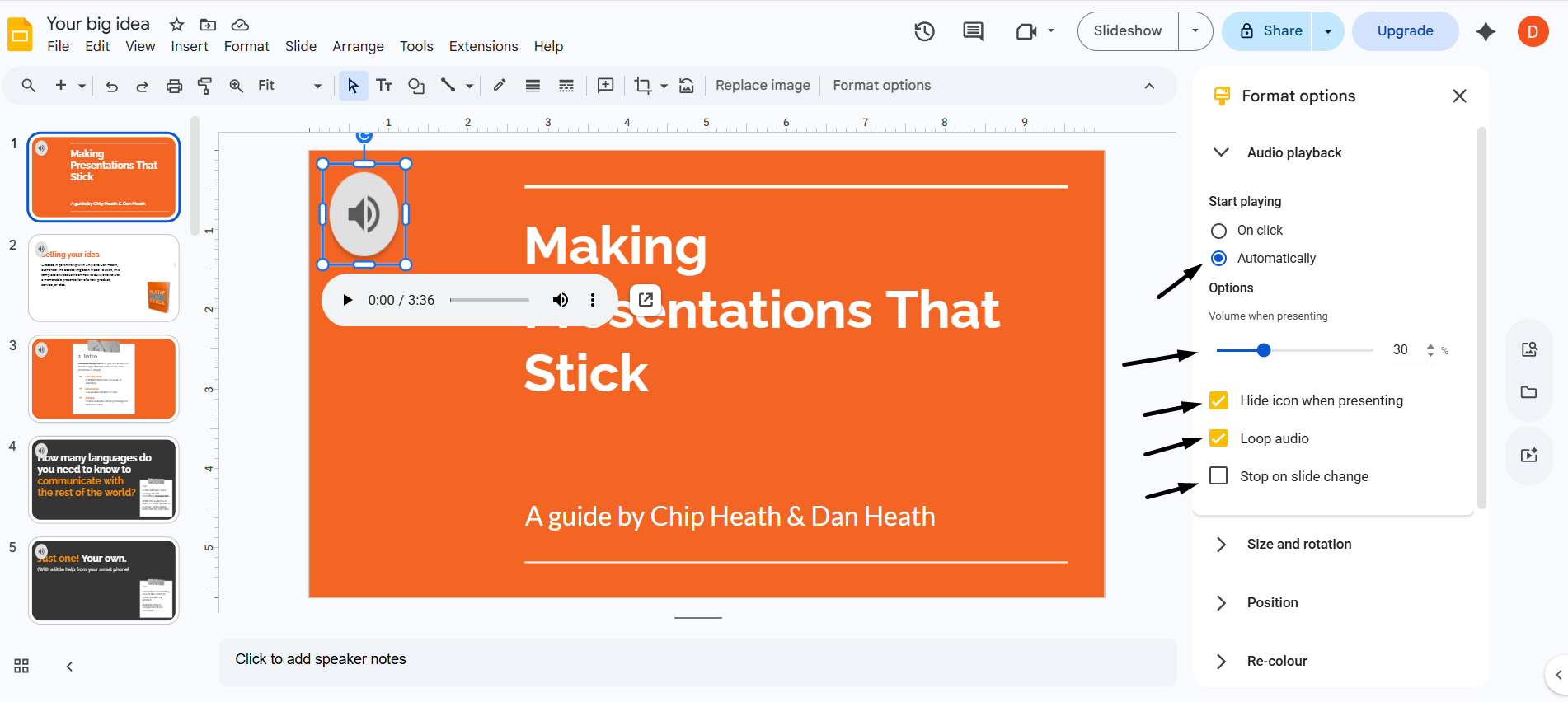Open border colour pencil icon
The image size is (1568, 702).
tap(500, 86)
